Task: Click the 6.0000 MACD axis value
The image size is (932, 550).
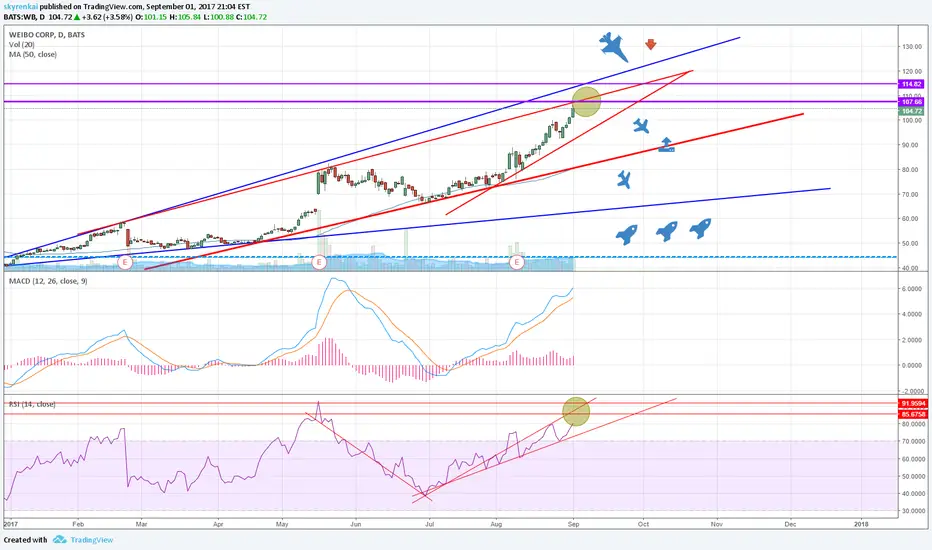Action: coord(912,289)
